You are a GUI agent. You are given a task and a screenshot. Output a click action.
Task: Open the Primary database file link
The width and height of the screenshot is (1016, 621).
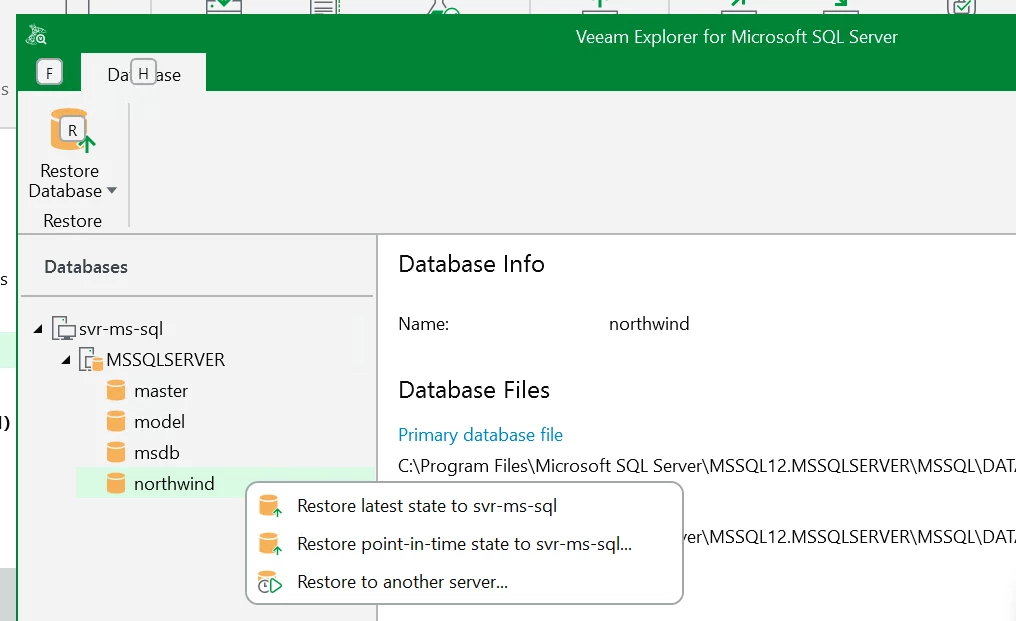(x=480, y=435)
